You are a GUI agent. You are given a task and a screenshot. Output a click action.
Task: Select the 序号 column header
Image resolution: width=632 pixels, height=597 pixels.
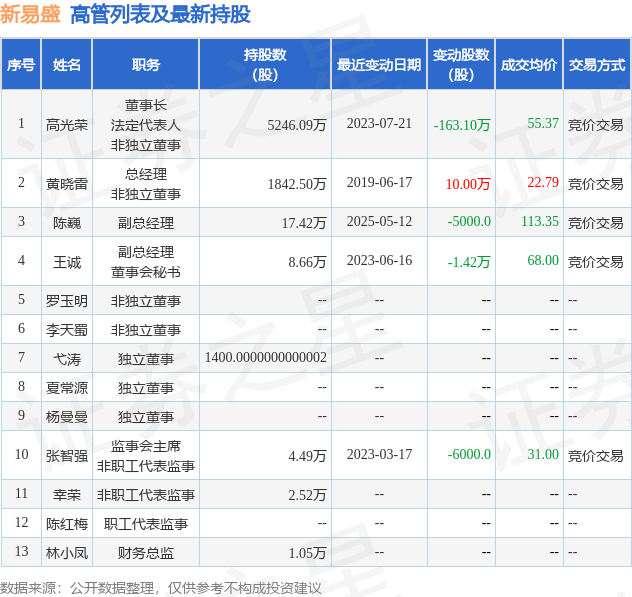(x=21, y=64)
